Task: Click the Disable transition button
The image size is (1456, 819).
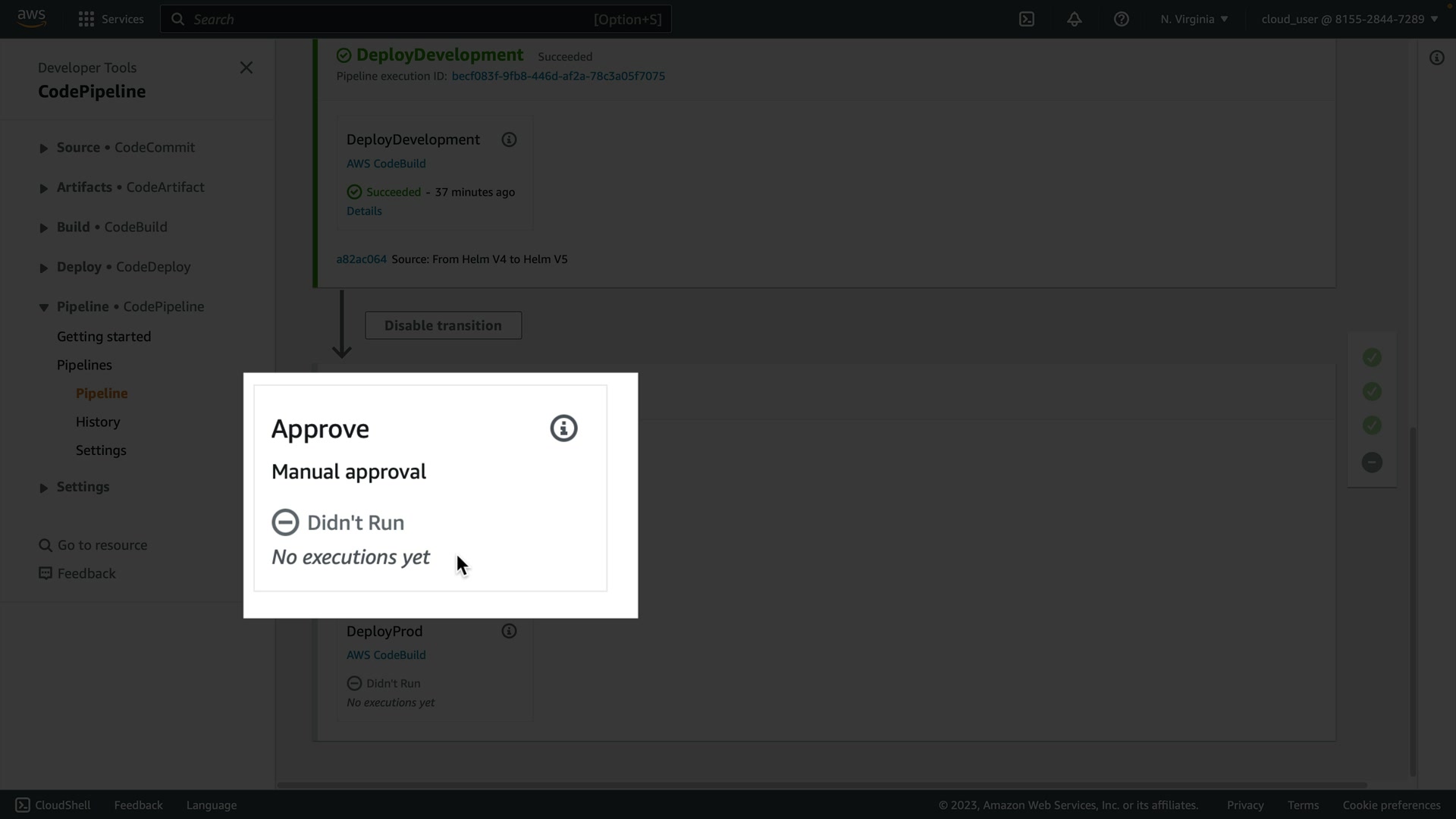Action: pos(443,325)
